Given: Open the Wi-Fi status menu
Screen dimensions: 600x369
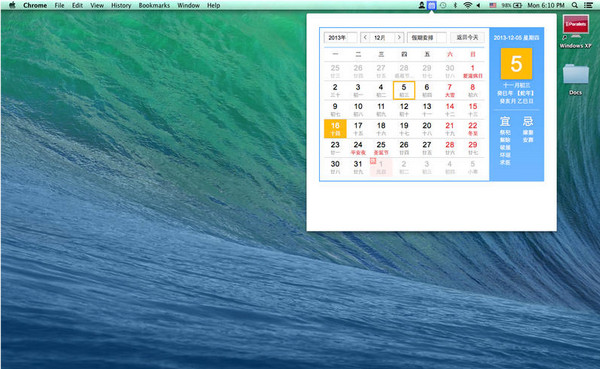Looking at the screenshot, I should coord(467,5).
